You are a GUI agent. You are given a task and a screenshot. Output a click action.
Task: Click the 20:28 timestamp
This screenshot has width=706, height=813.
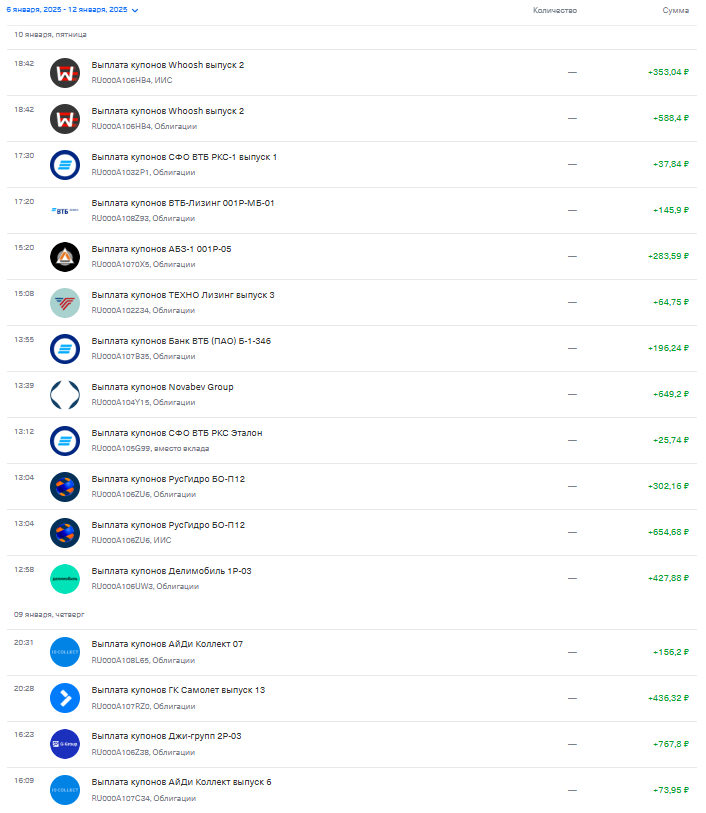tap(24, 689)
